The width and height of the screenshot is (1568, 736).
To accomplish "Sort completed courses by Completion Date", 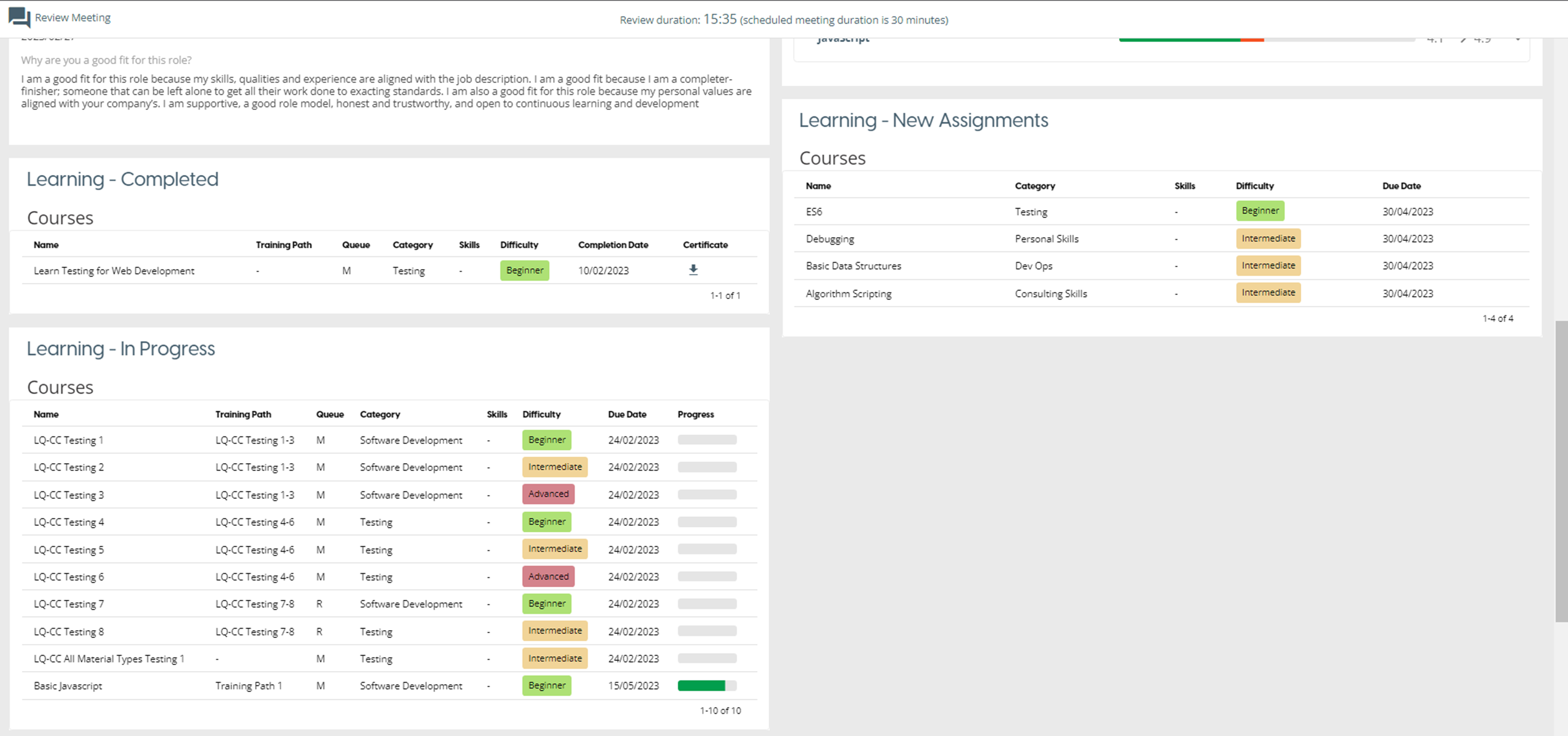I will (x=612, y=245).
